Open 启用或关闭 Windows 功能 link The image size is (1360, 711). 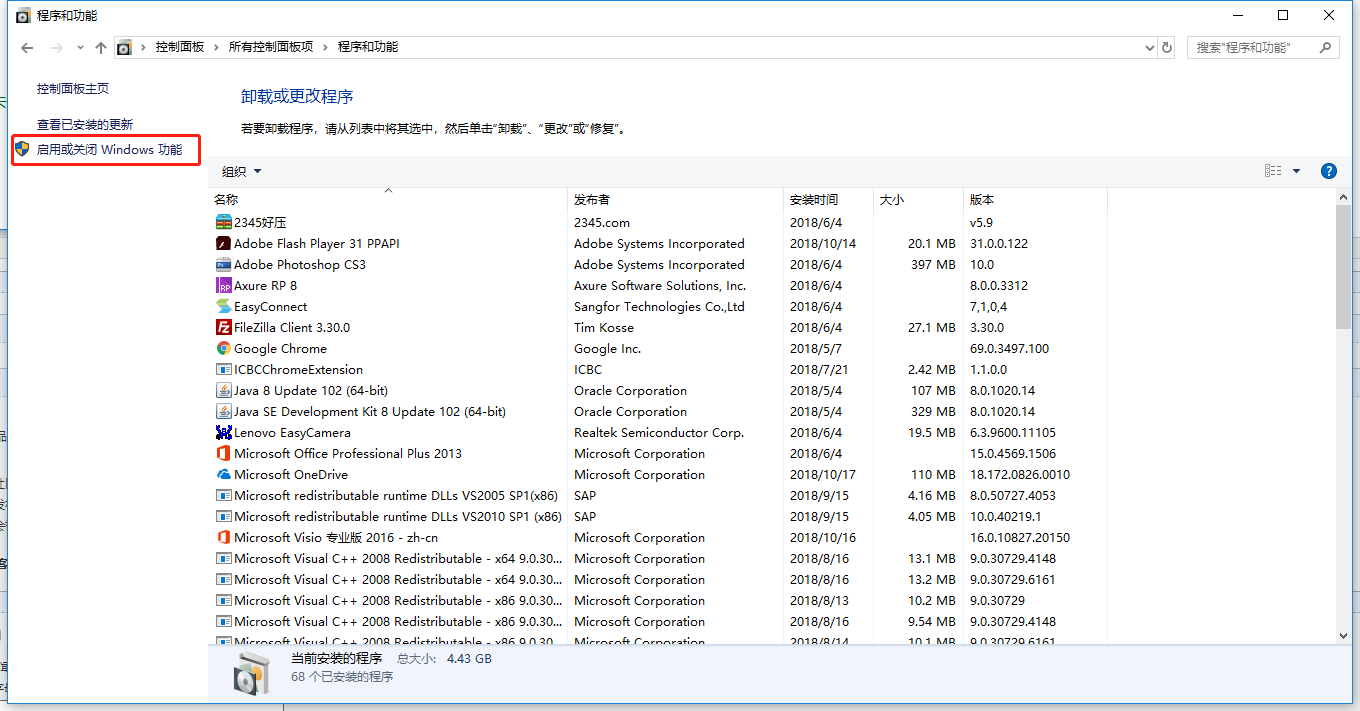pyautogui.click(x=110, y=149)
